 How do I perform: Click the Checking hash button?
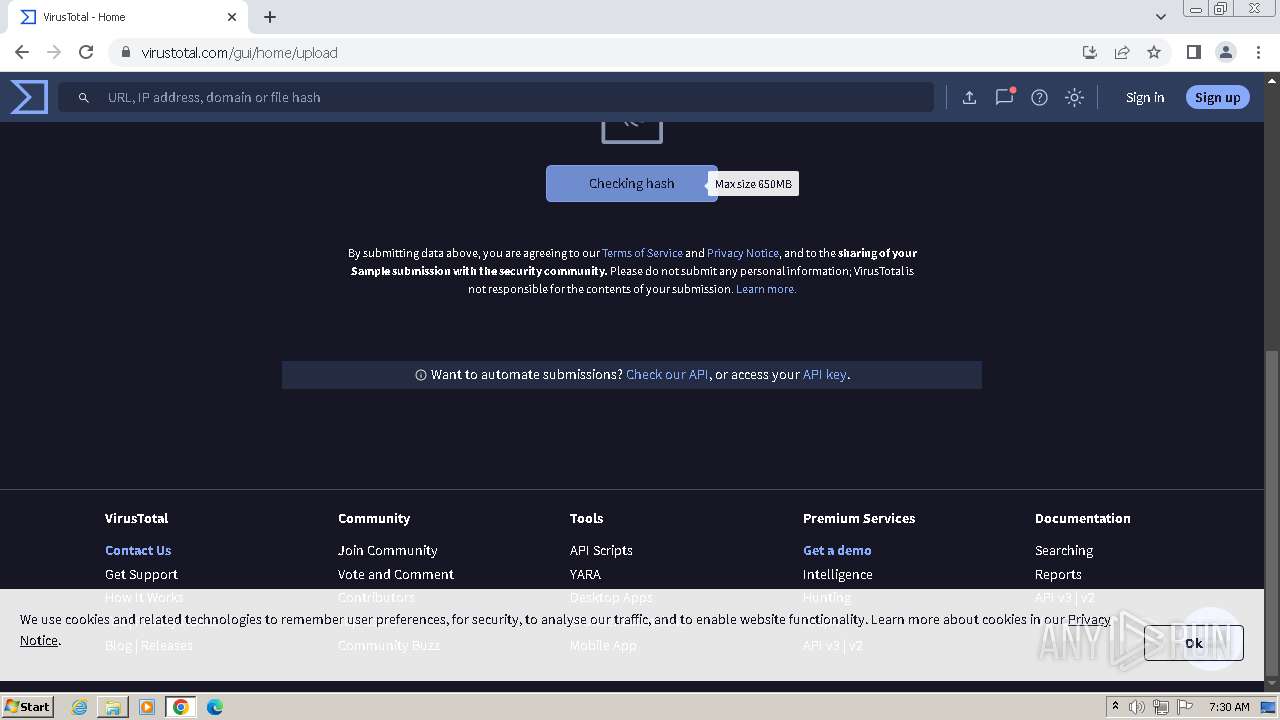click(x=631, y=183)
